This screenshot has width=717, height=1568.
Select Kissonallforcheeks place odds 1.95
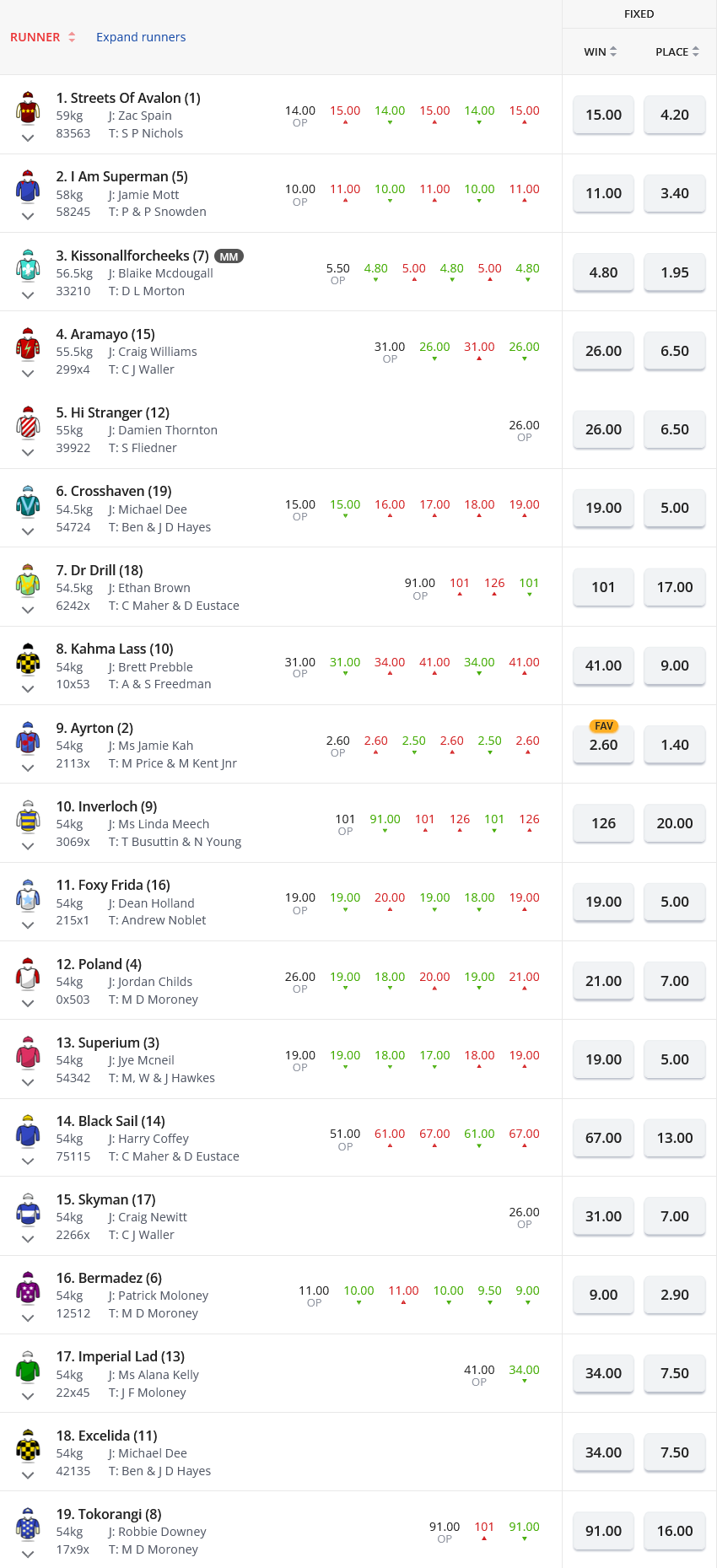(674, 272)
